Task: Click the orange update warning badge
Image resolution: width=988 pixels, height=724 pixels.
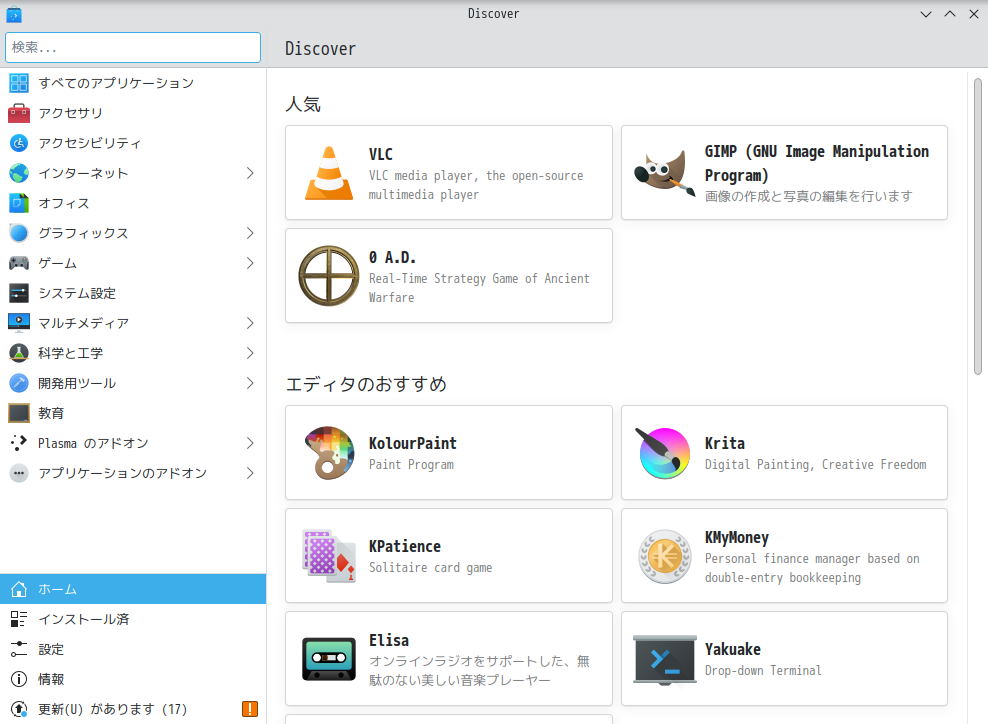Action: [x=250, y=710]
